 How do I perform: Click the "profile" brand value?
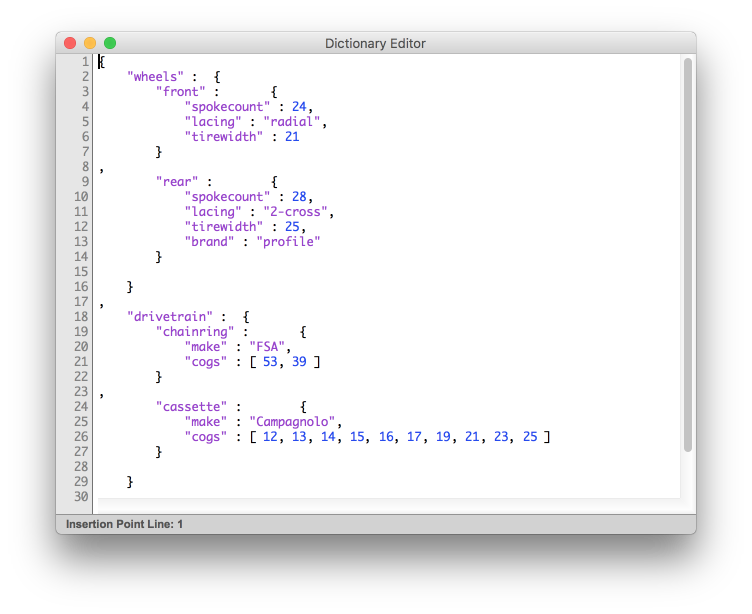pos(288,241)
